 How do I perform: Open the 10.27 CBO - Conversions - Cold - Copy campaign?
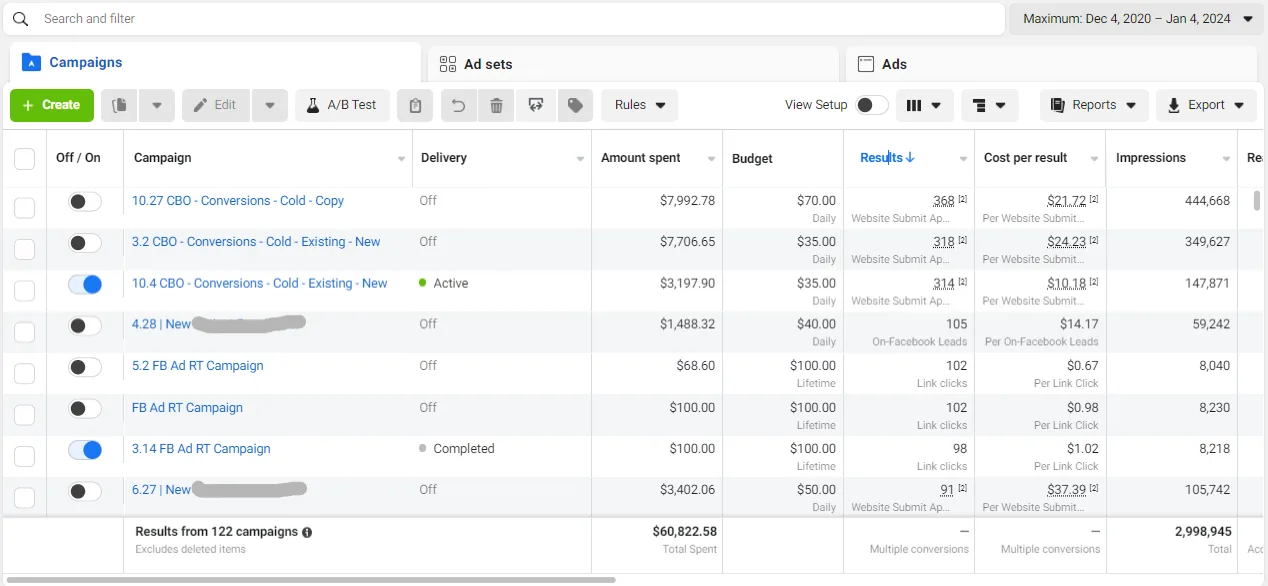pos(238,201)
